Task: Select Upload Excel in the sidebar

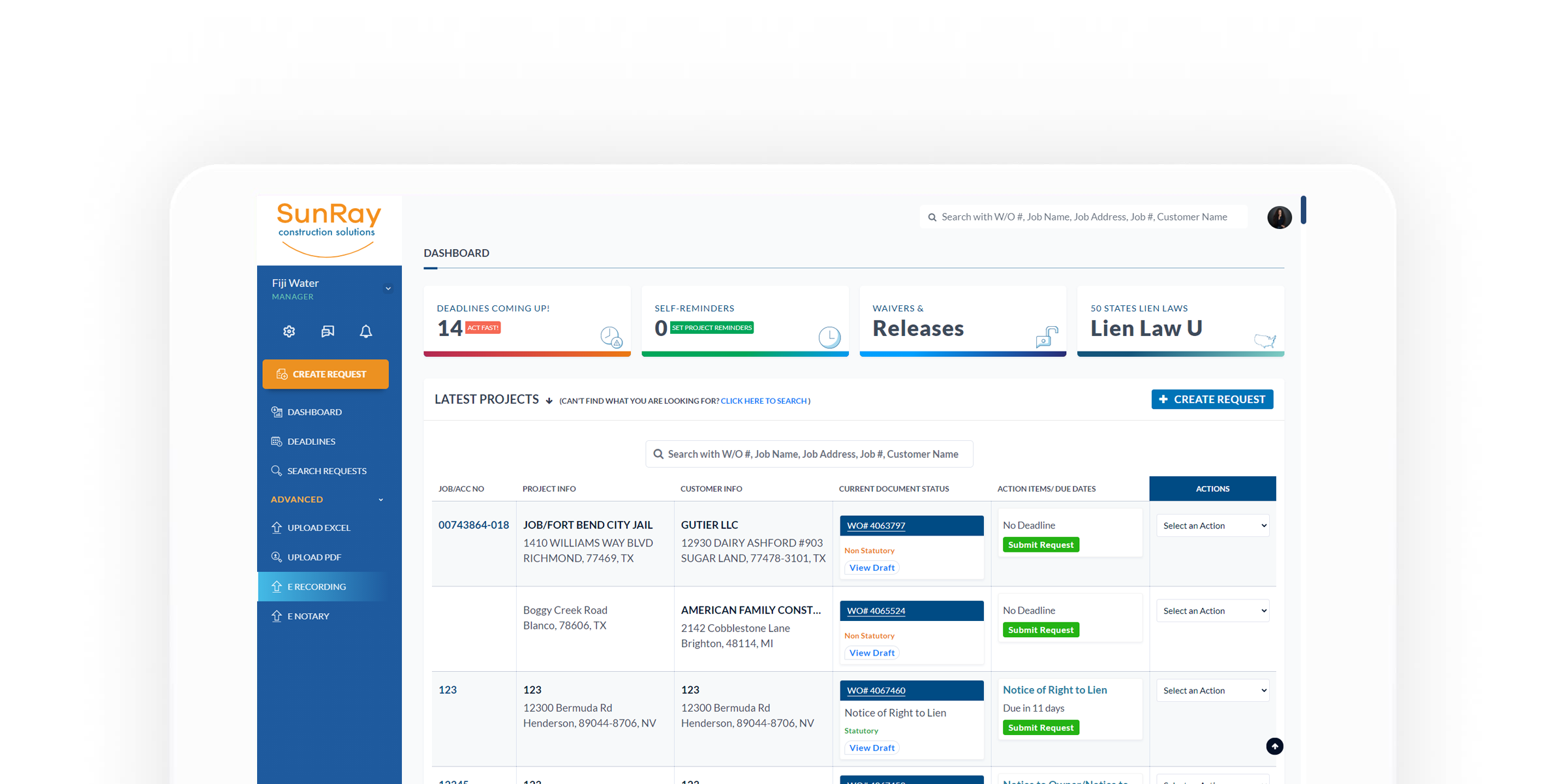Action: pos(318,528)
